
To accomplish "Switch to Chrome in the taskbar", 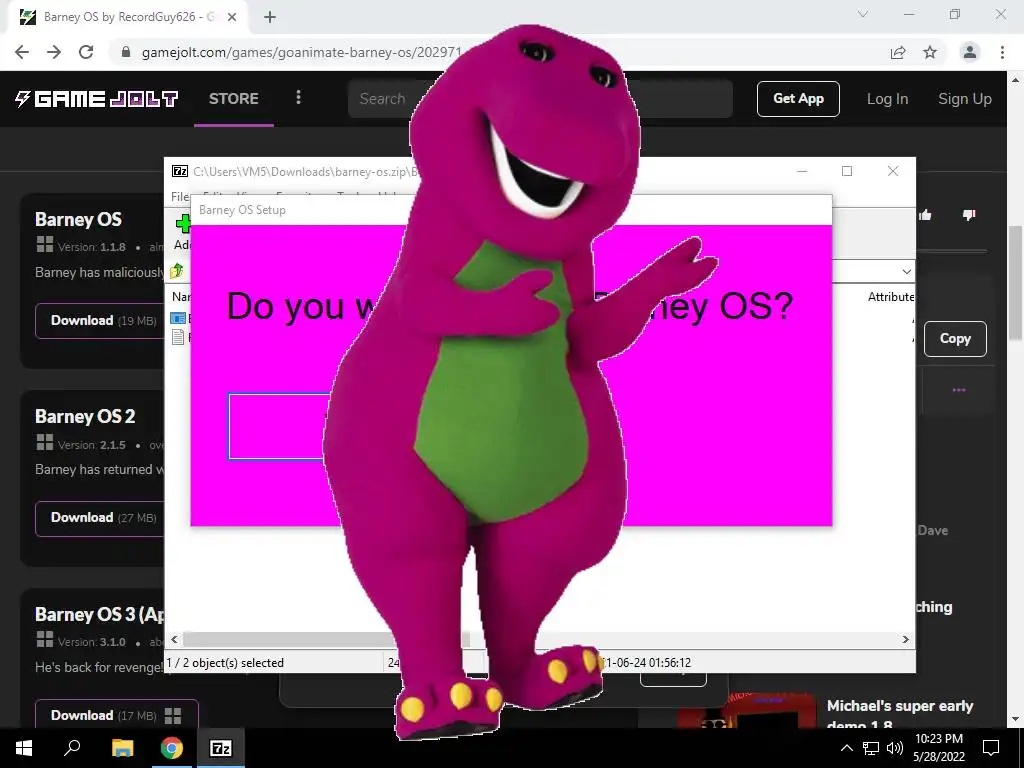I will tap(172, 748).
